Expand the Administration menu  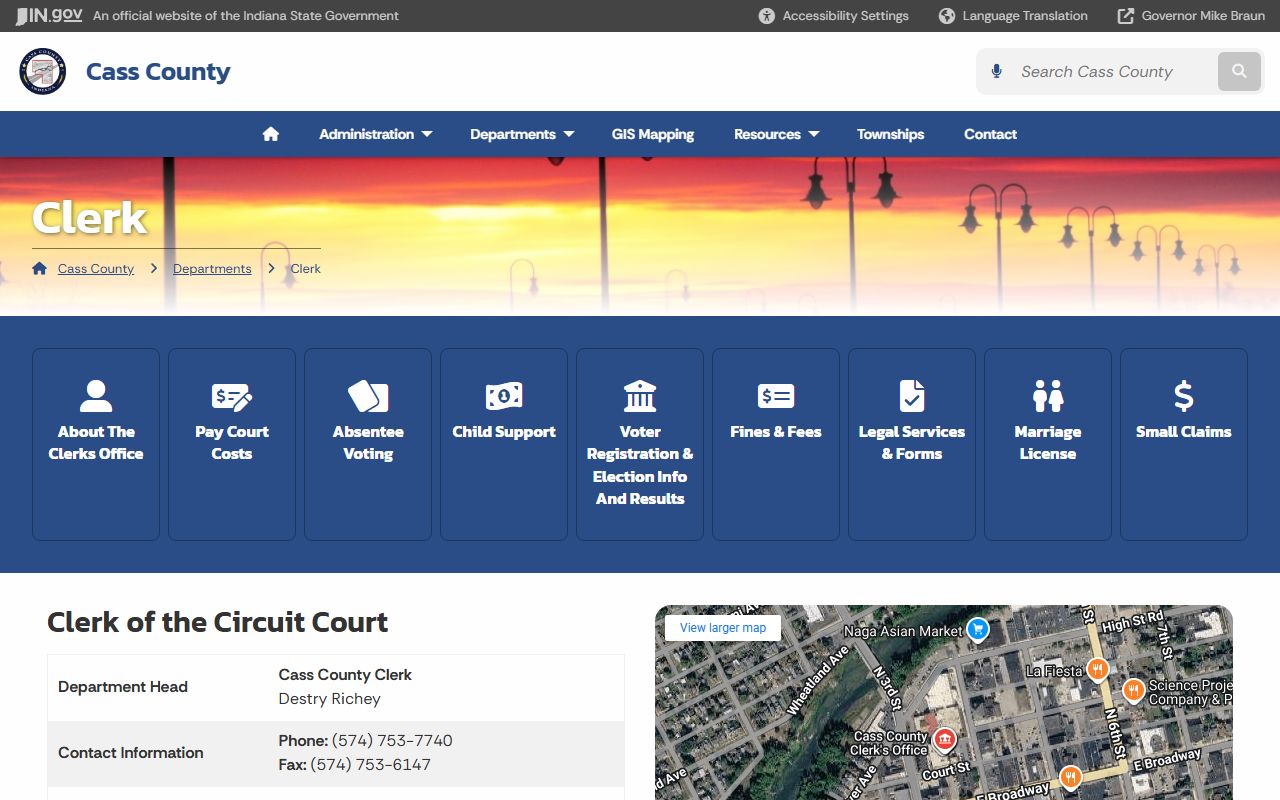click(376, 134)
